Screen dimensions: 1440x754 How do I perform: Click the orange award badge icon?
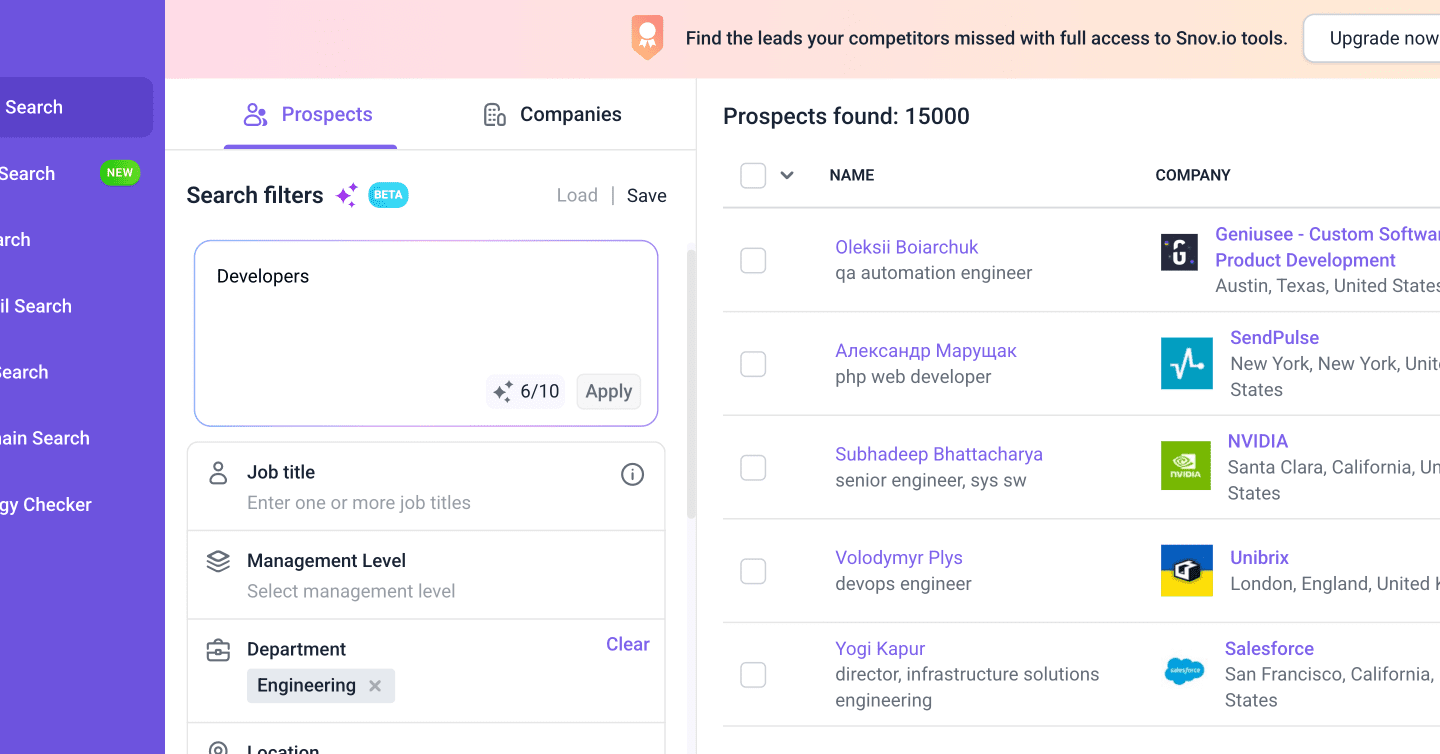click(x=647, y=37)
